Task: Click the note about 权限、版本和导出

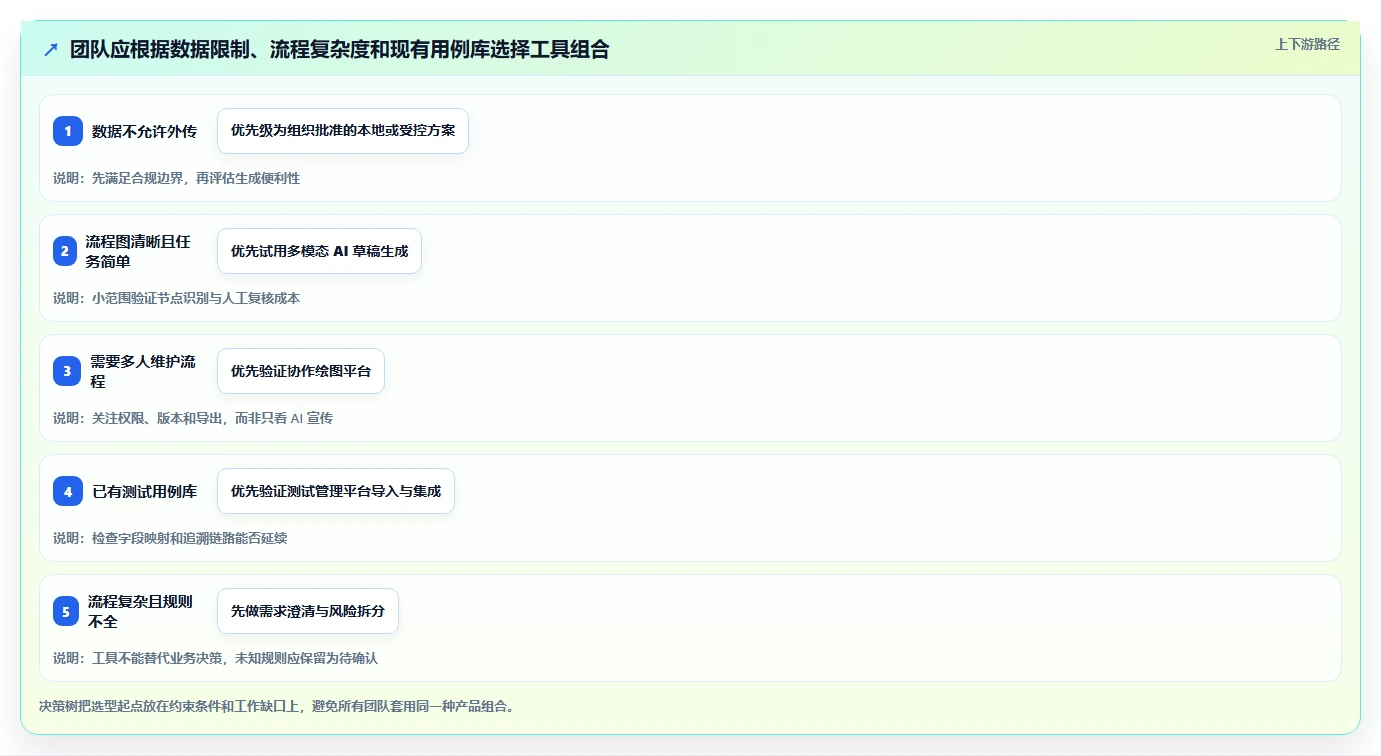Action: (x=193, y=418)
